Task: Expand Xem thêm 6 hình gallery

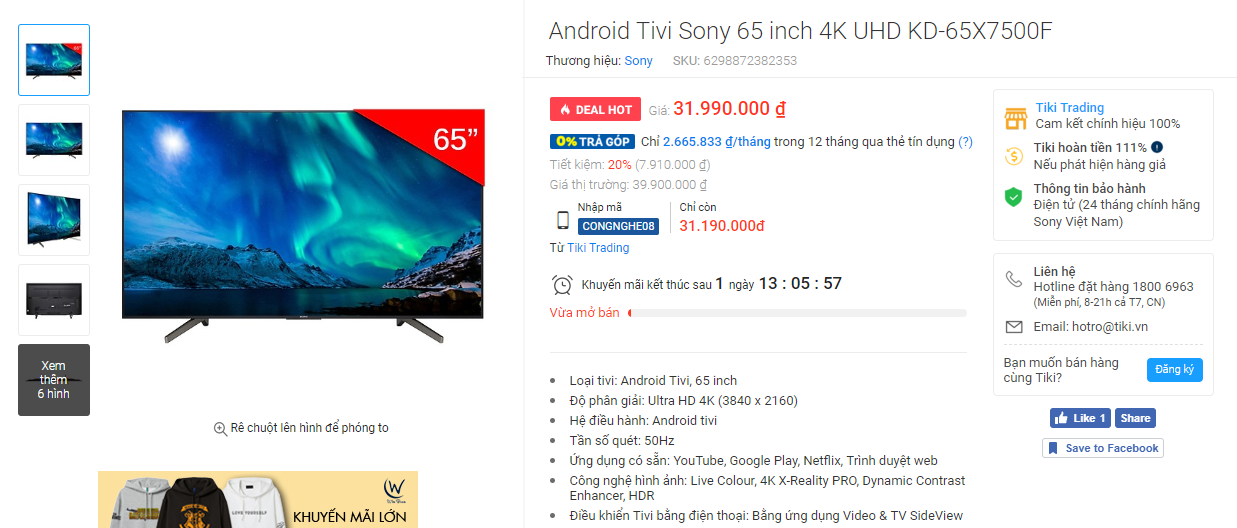Action: click(54, 380)
